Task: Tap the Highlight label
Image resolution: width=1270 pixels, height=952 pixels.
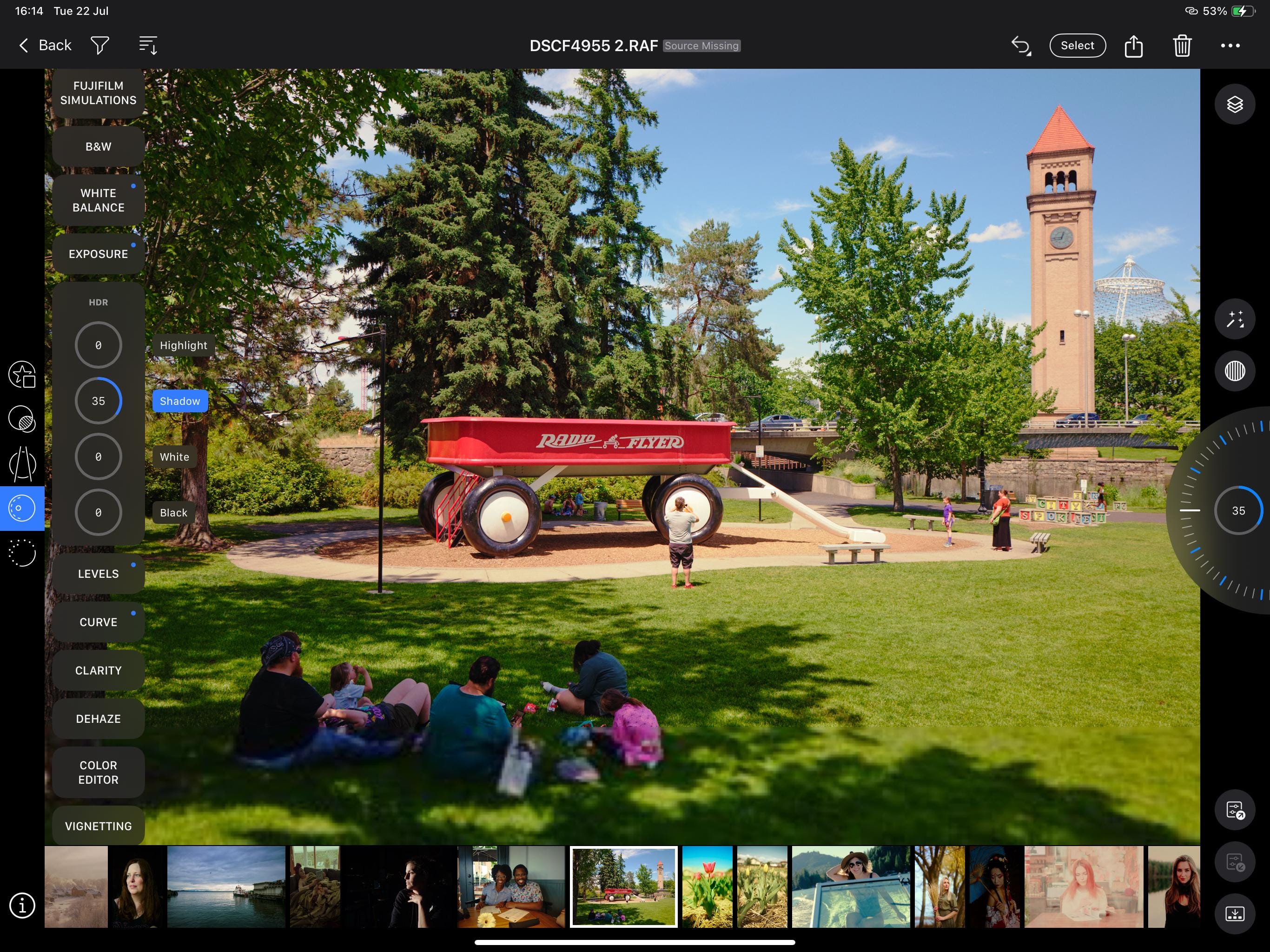Action: [x=183, y=345]
